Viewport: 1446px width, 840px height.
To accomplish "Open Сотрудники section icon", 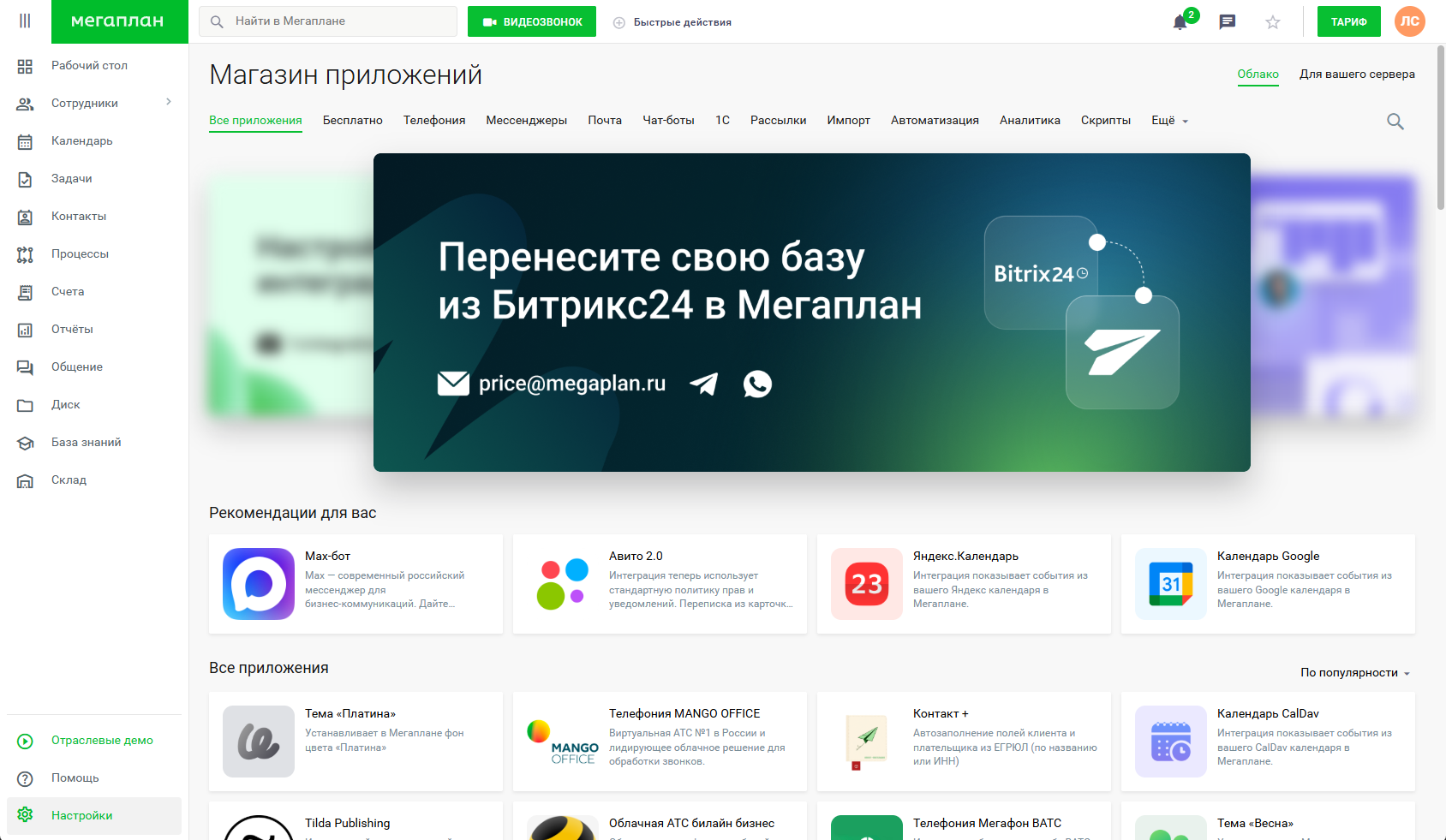I will [x=25, y=104].
